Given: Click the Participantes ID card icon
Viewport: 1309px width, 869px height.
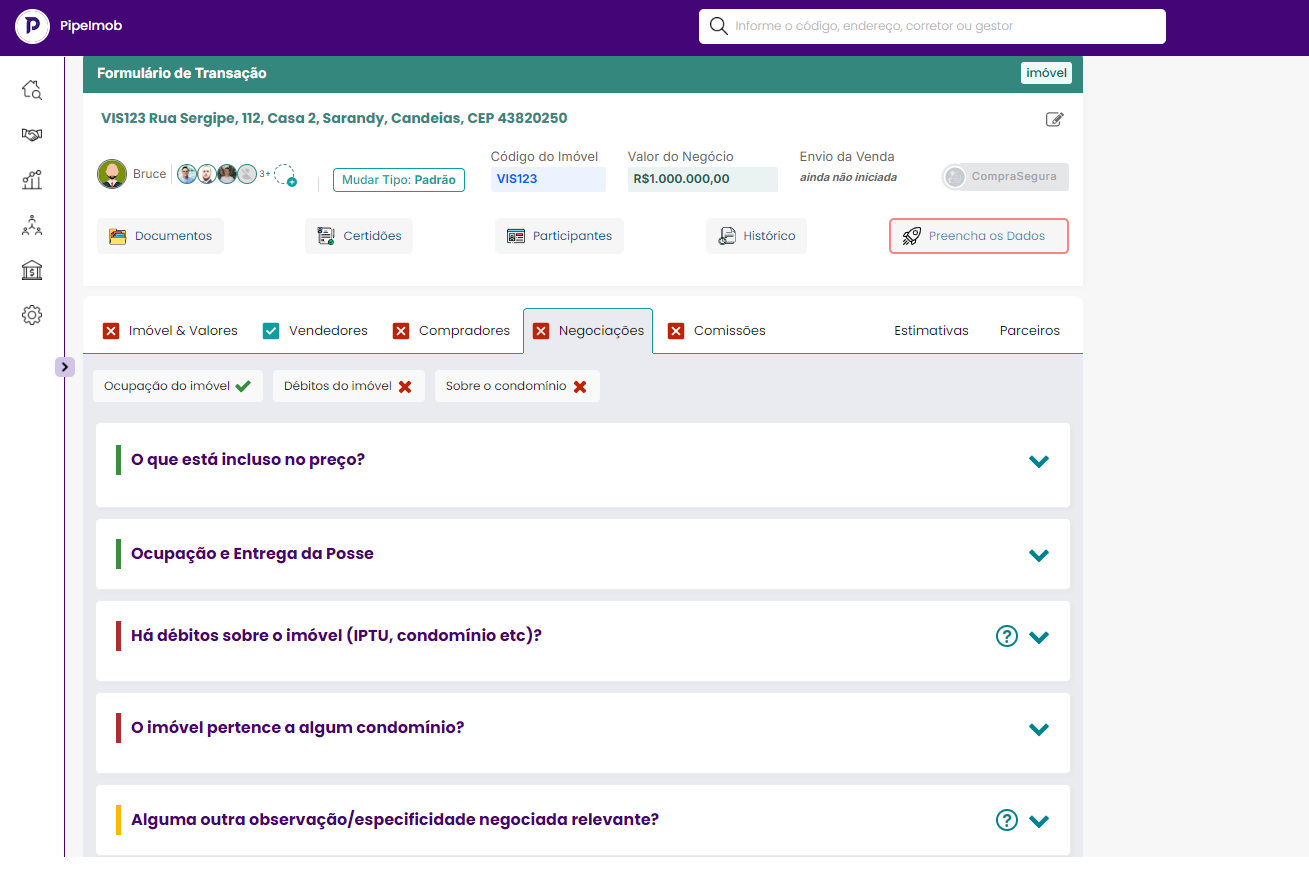Looking at the screenshot, I should 516,237.
